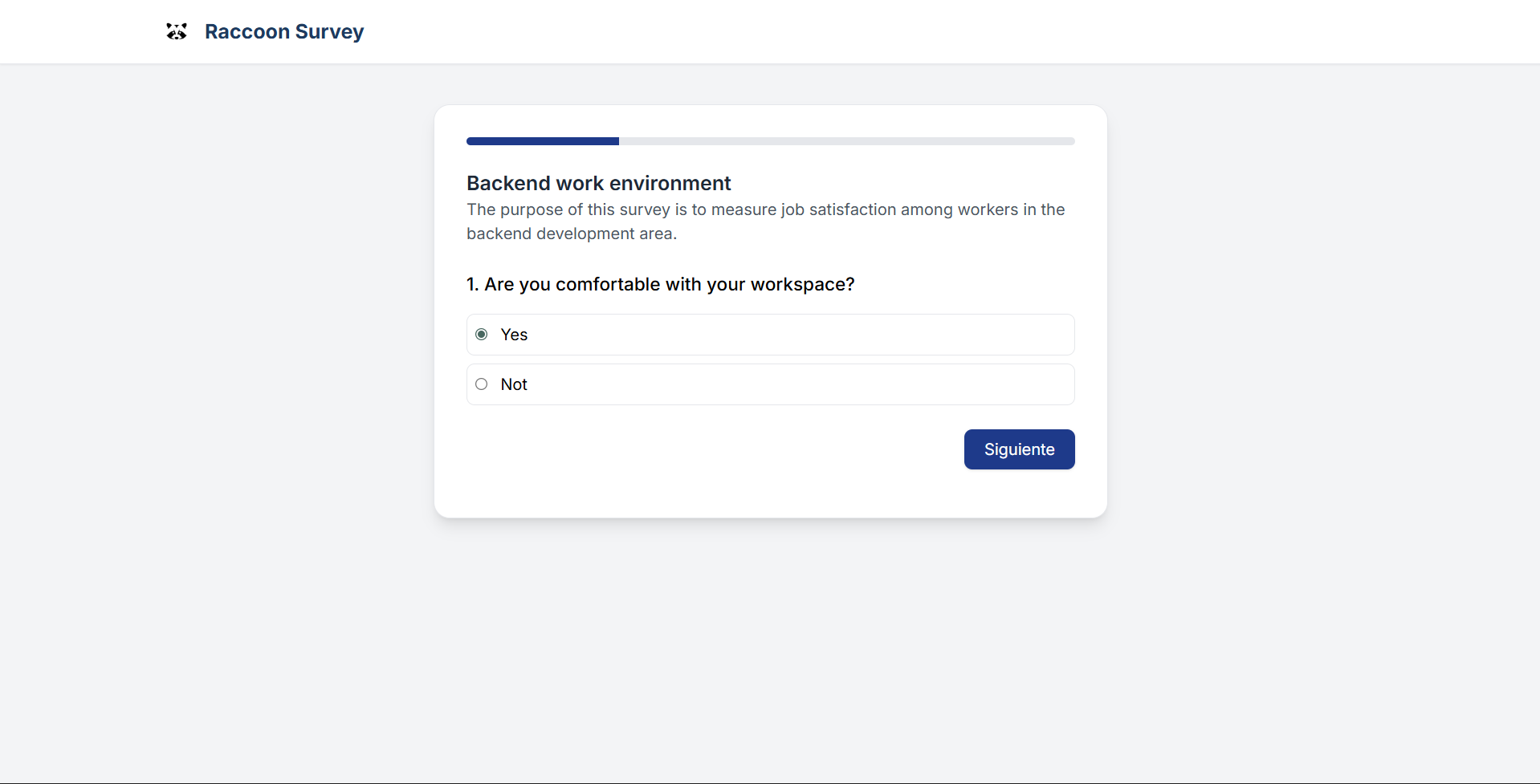Click the word "Raccoon" in the header title
The height and width of the screenshot is (784, 1540).
[246, 31]
